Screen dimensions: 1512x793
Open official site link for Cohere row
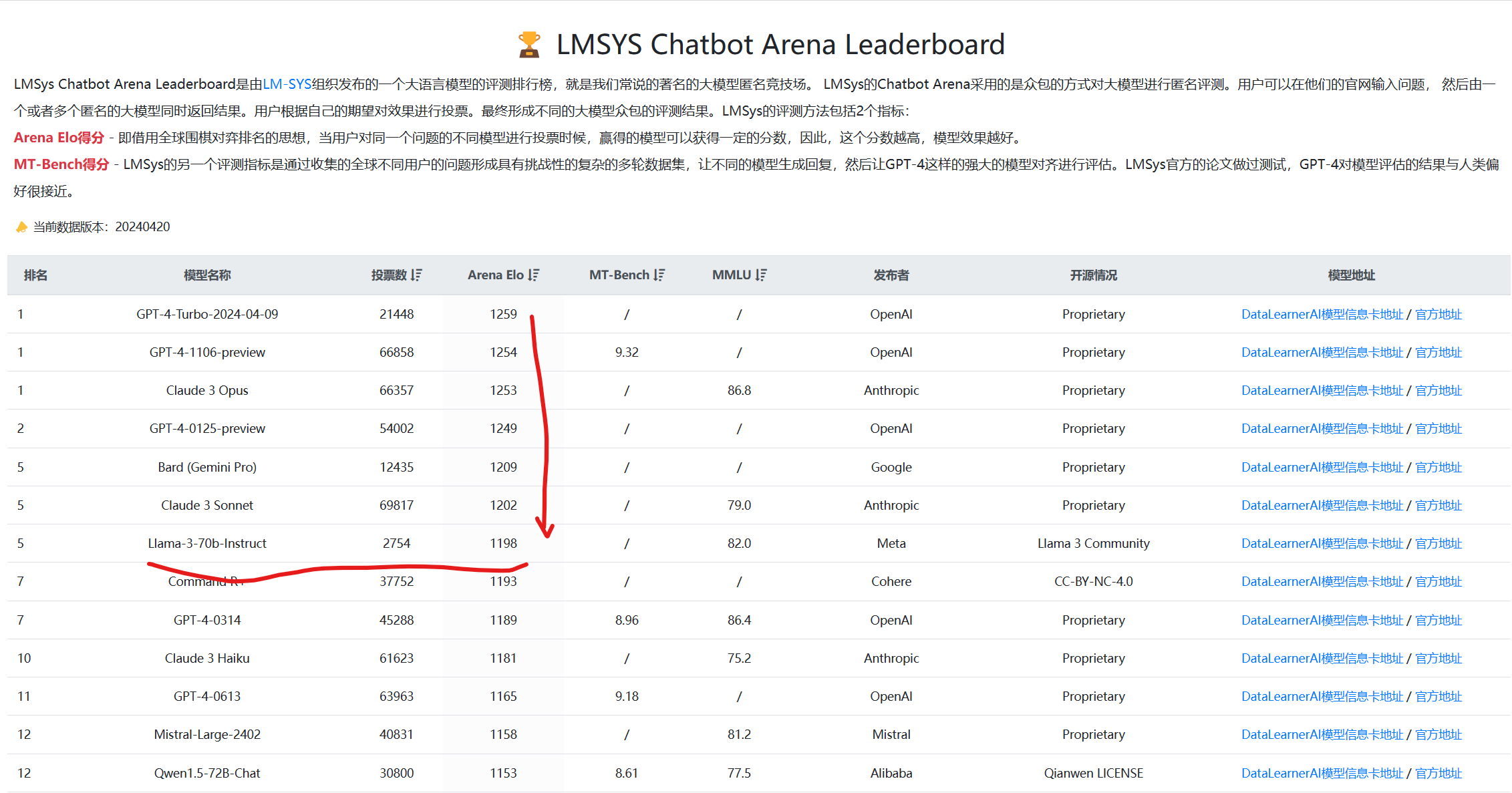(1439, 581)
